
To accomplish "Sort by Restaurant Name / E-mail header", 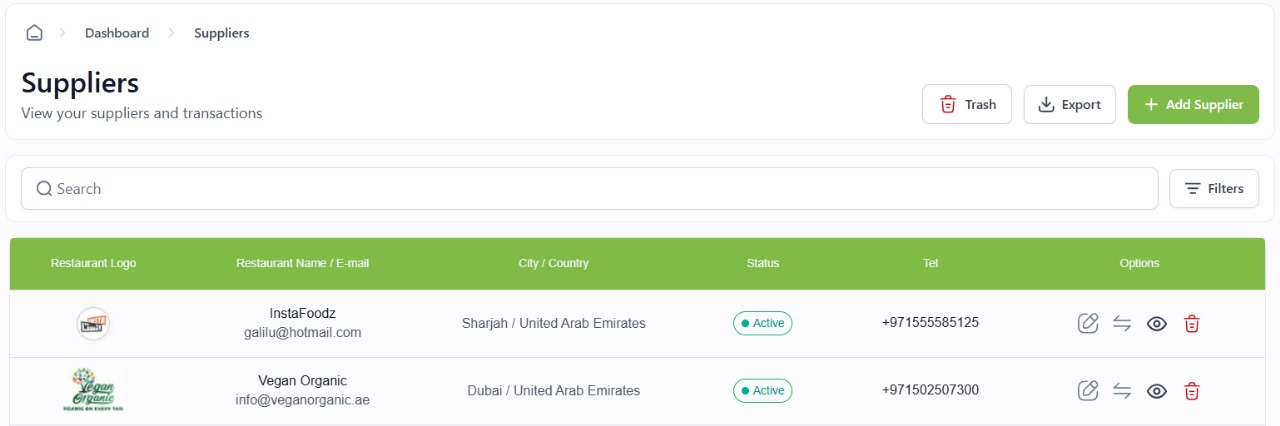I will 302,263.
